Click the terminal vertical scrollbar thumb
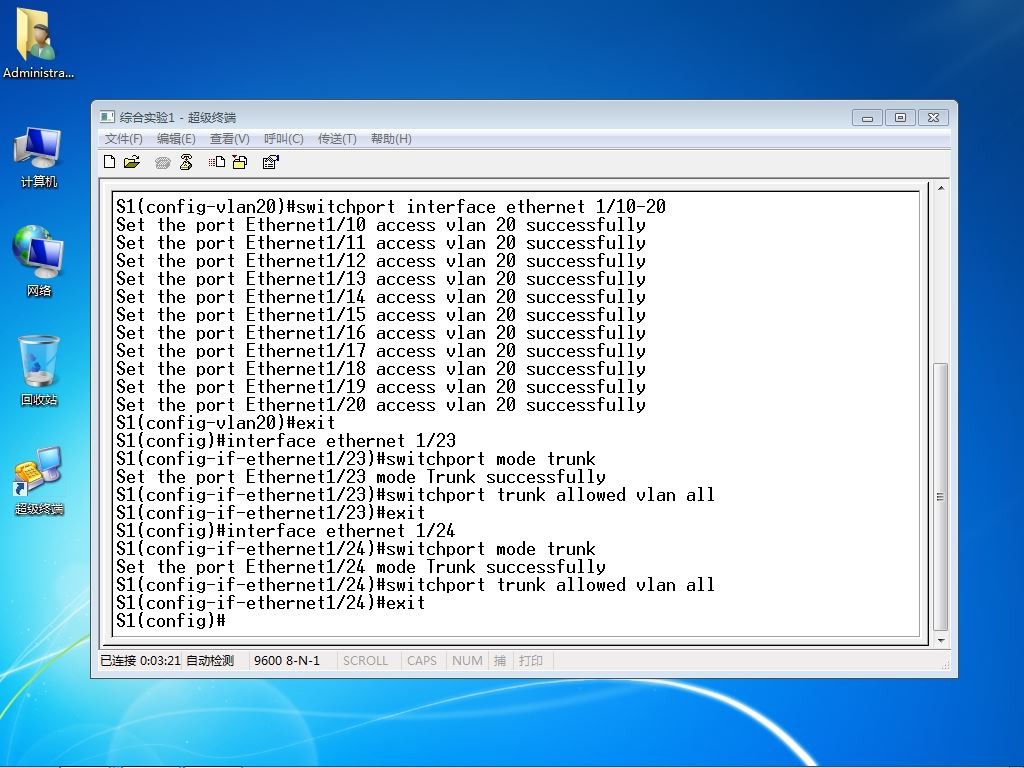The width and height of the screenshot is (1024, 768). pos(941,497)
